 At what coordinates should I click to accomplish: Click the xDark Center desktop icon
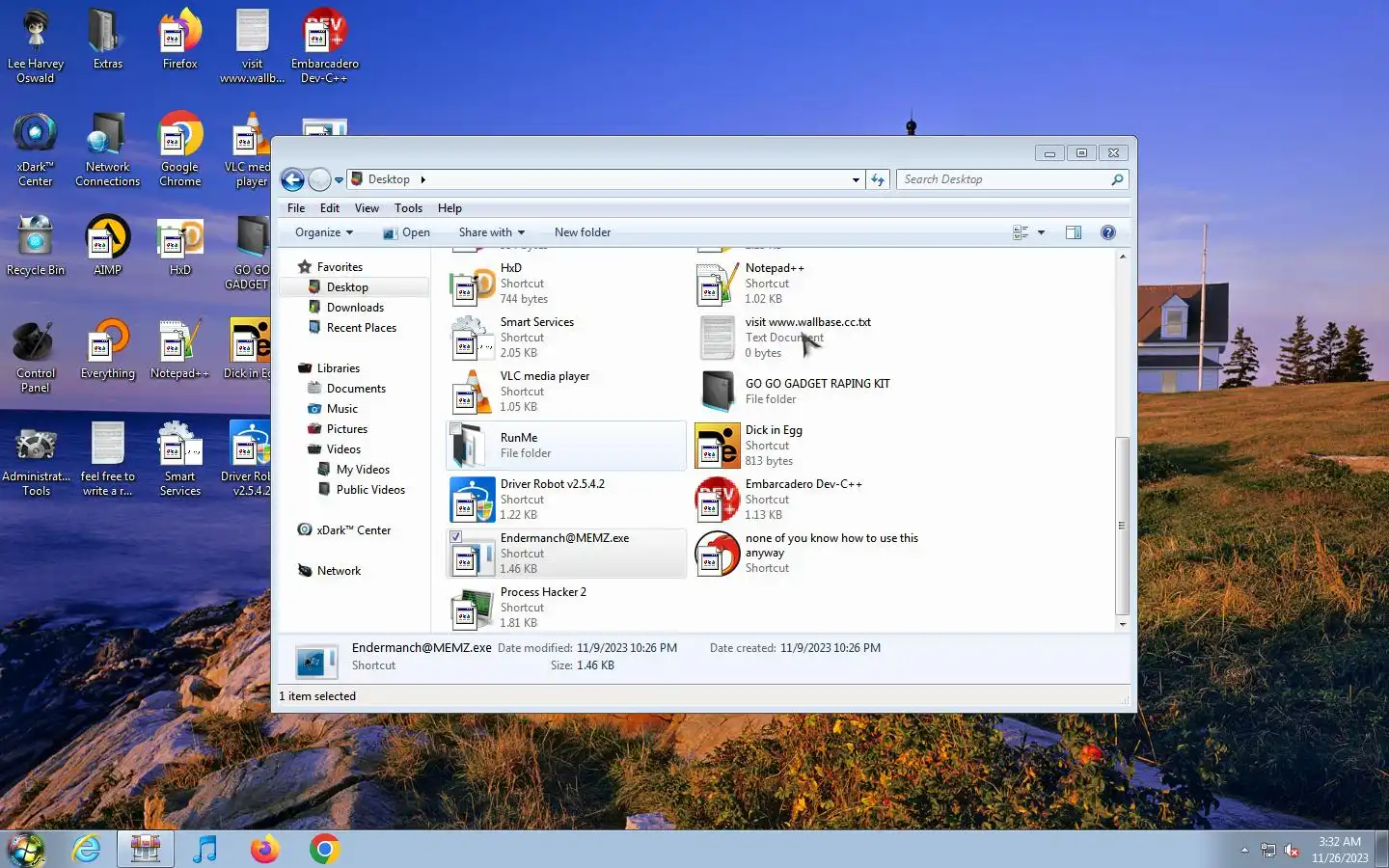(36, 149)
